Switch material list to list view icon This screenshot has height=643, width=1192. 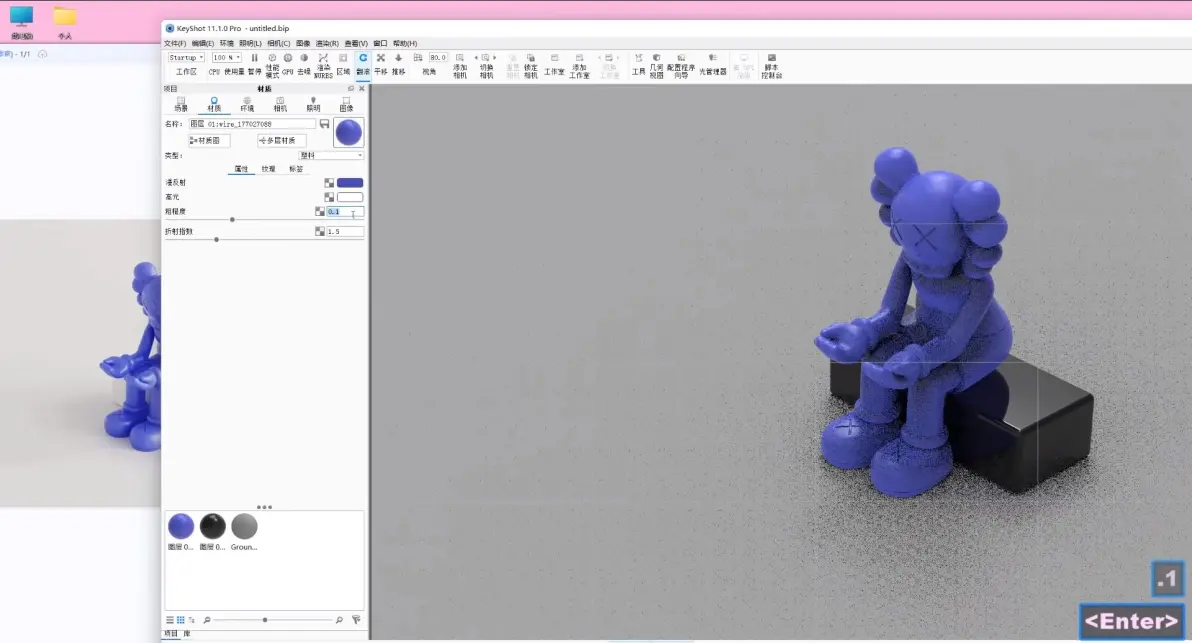point(170,620)
